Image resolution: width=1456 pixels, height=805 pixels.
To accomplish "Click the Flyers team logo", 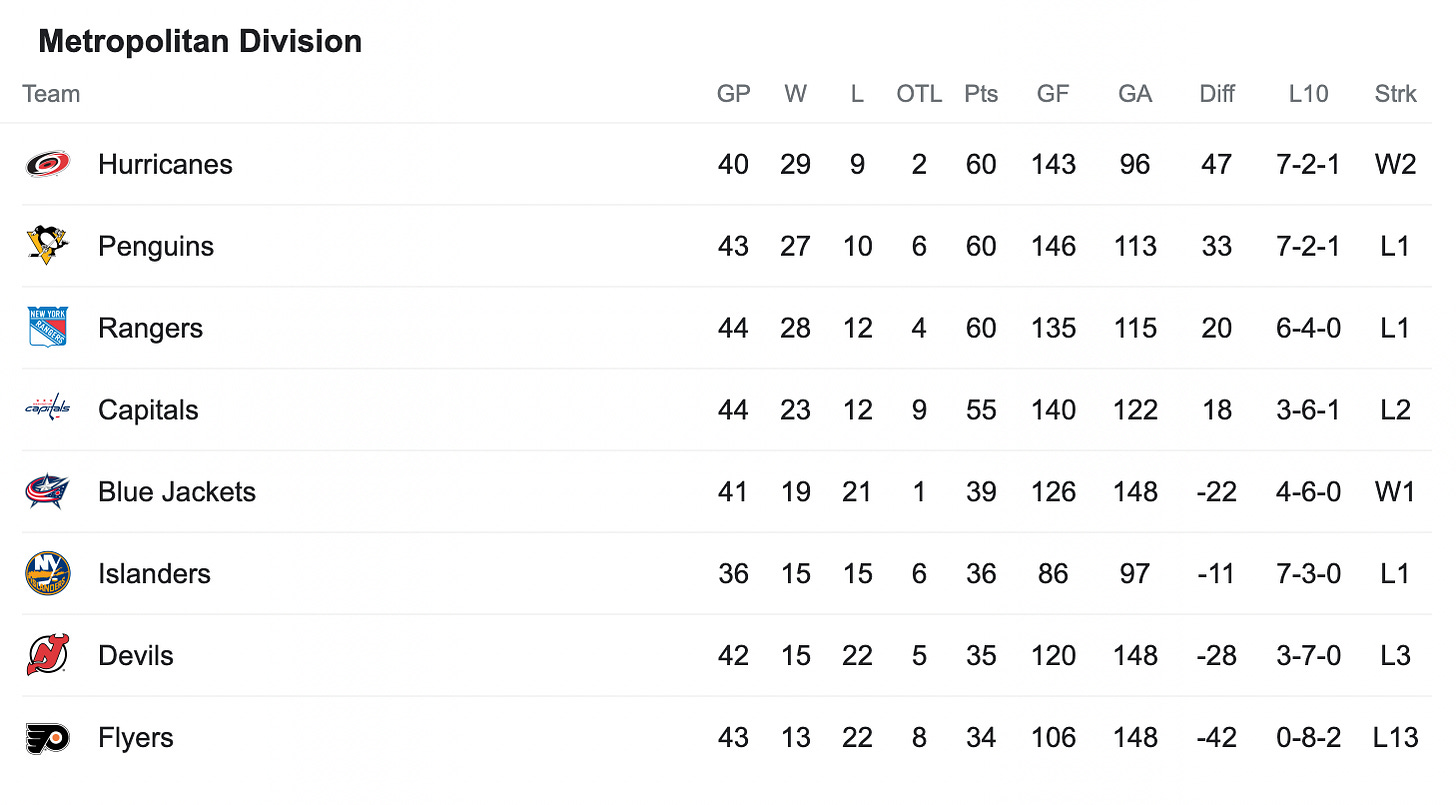I will point(47,738).
